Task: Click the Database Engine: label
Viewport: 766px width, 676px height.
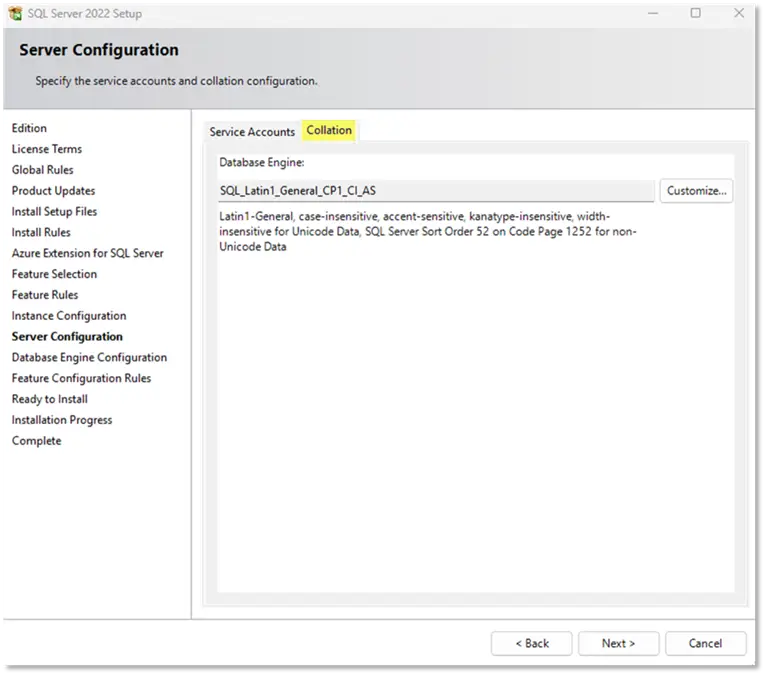Action: [261, 162]
